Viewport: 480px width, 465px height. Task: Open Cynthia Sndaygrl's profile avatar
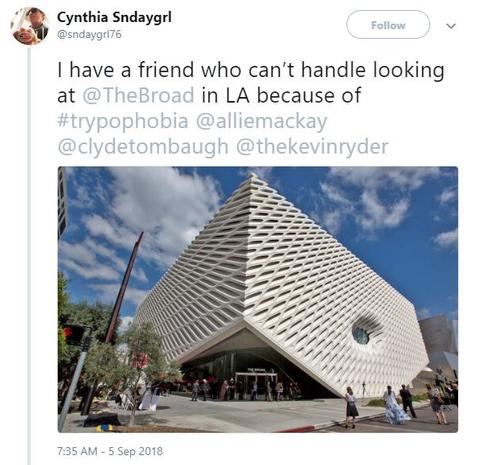pyautogui.click(x=30, y=26)
